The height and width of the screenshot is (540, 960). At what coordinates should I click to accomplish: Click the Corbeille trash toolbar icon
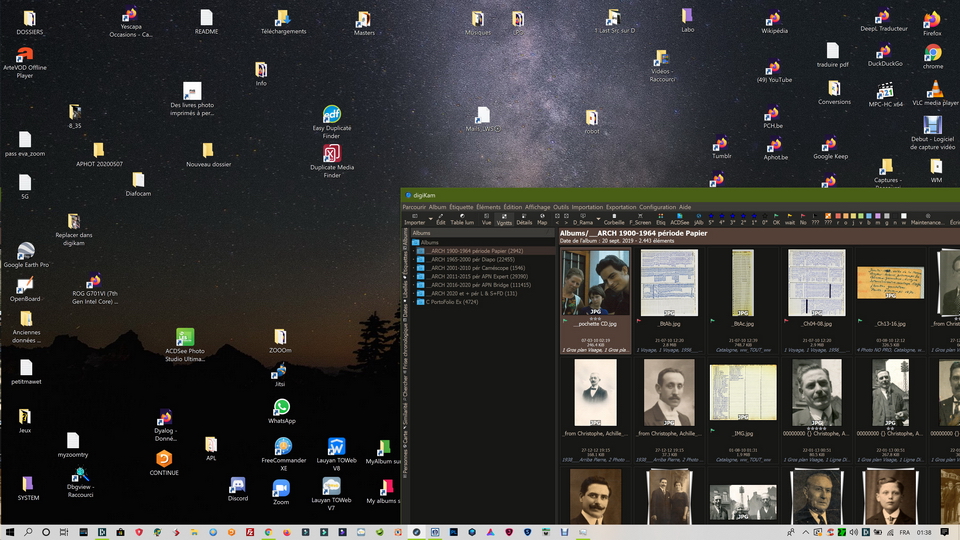[614, 218]
